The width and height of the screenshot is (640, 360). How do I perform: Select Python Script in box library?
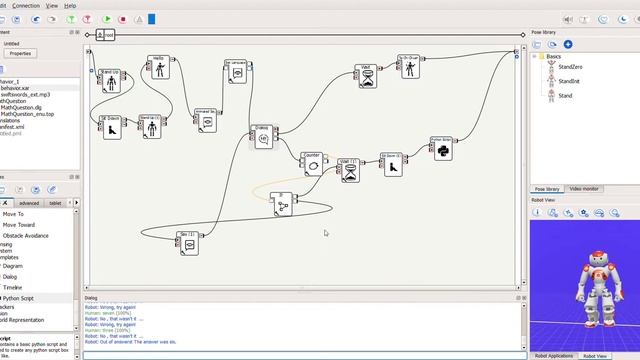tap(18, 298)
